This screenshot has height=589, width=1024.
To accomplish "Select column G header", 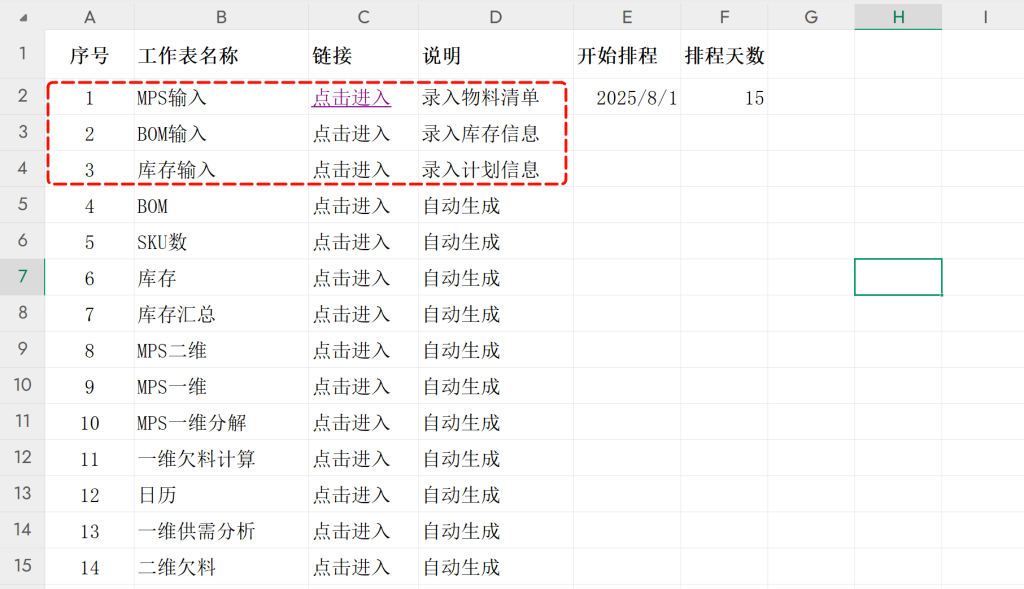I will click(811, 17).
